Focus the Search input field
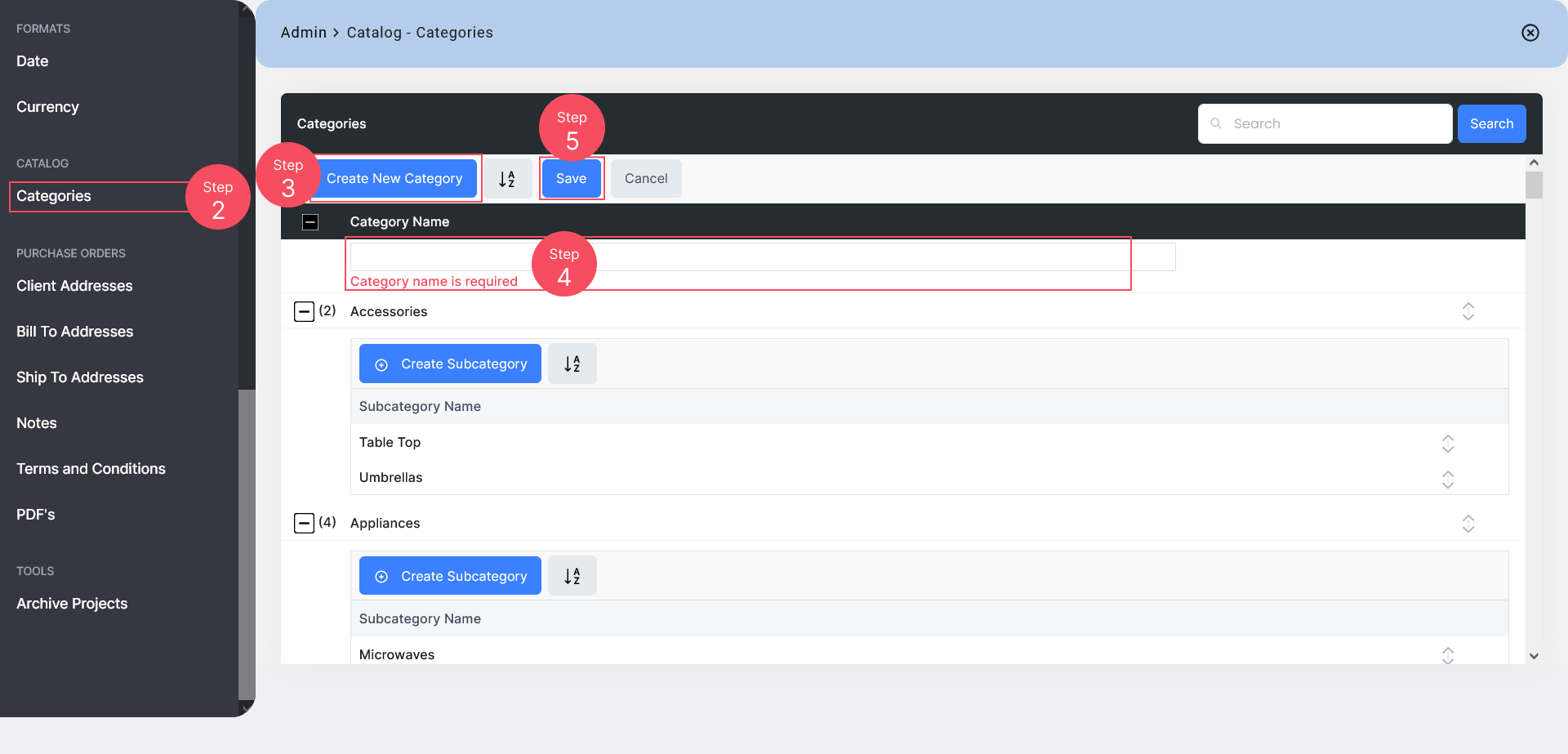The image size is (1568, 754). pyautogui.click(x=1325, y=124)
